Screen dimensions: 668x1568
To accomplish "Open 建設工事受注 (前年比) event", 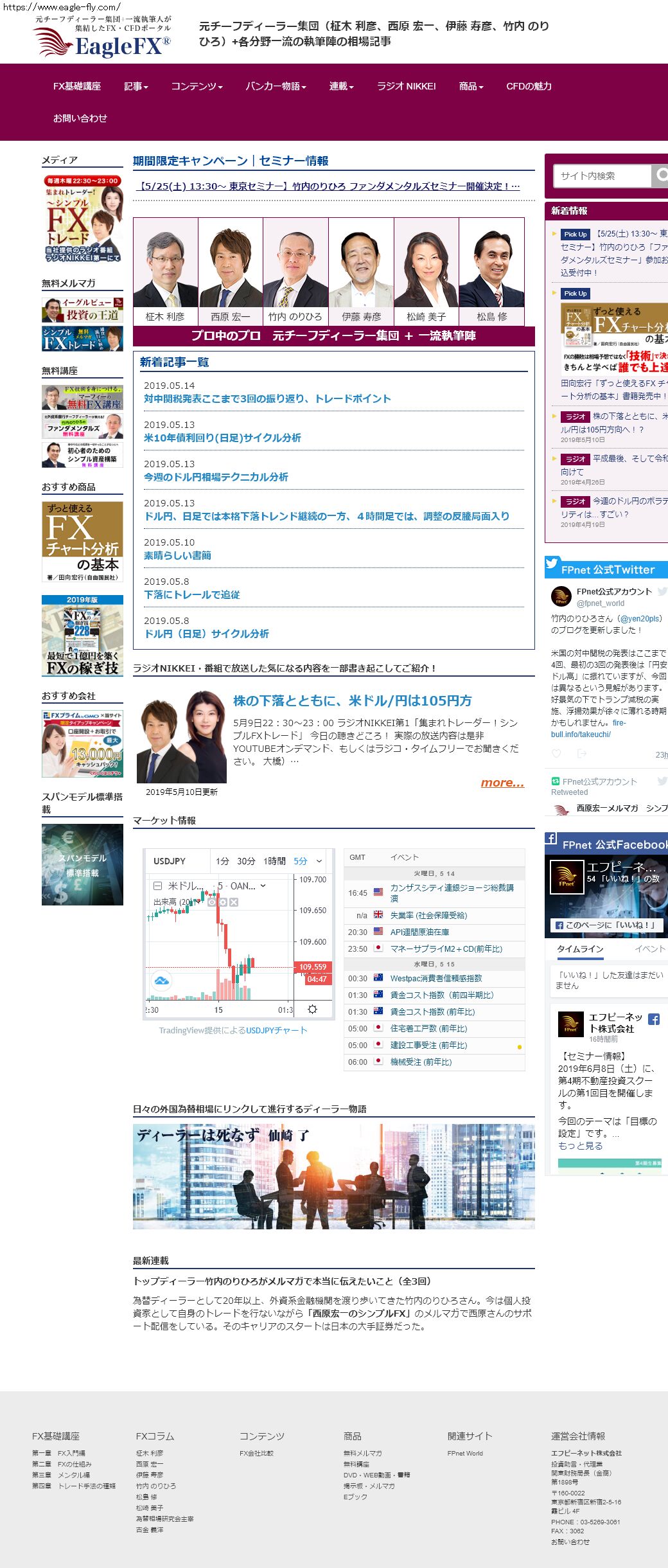I will [x=428, y=1045].
